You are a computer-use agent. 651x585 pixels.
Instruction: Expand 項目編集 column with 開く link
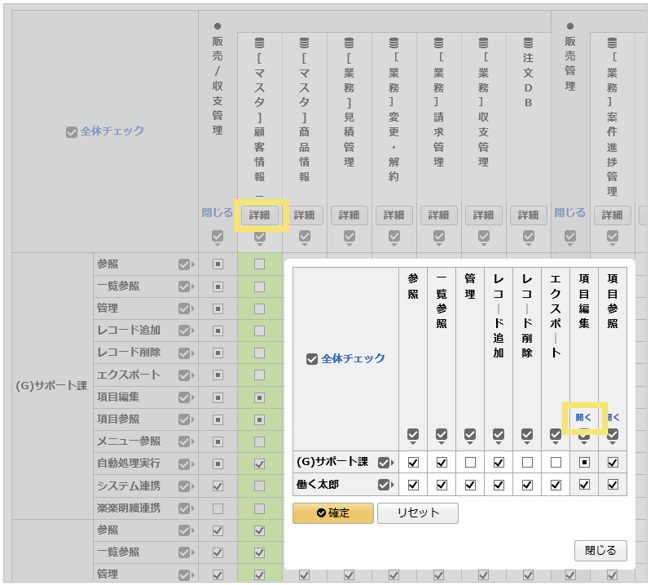point(583,417)
